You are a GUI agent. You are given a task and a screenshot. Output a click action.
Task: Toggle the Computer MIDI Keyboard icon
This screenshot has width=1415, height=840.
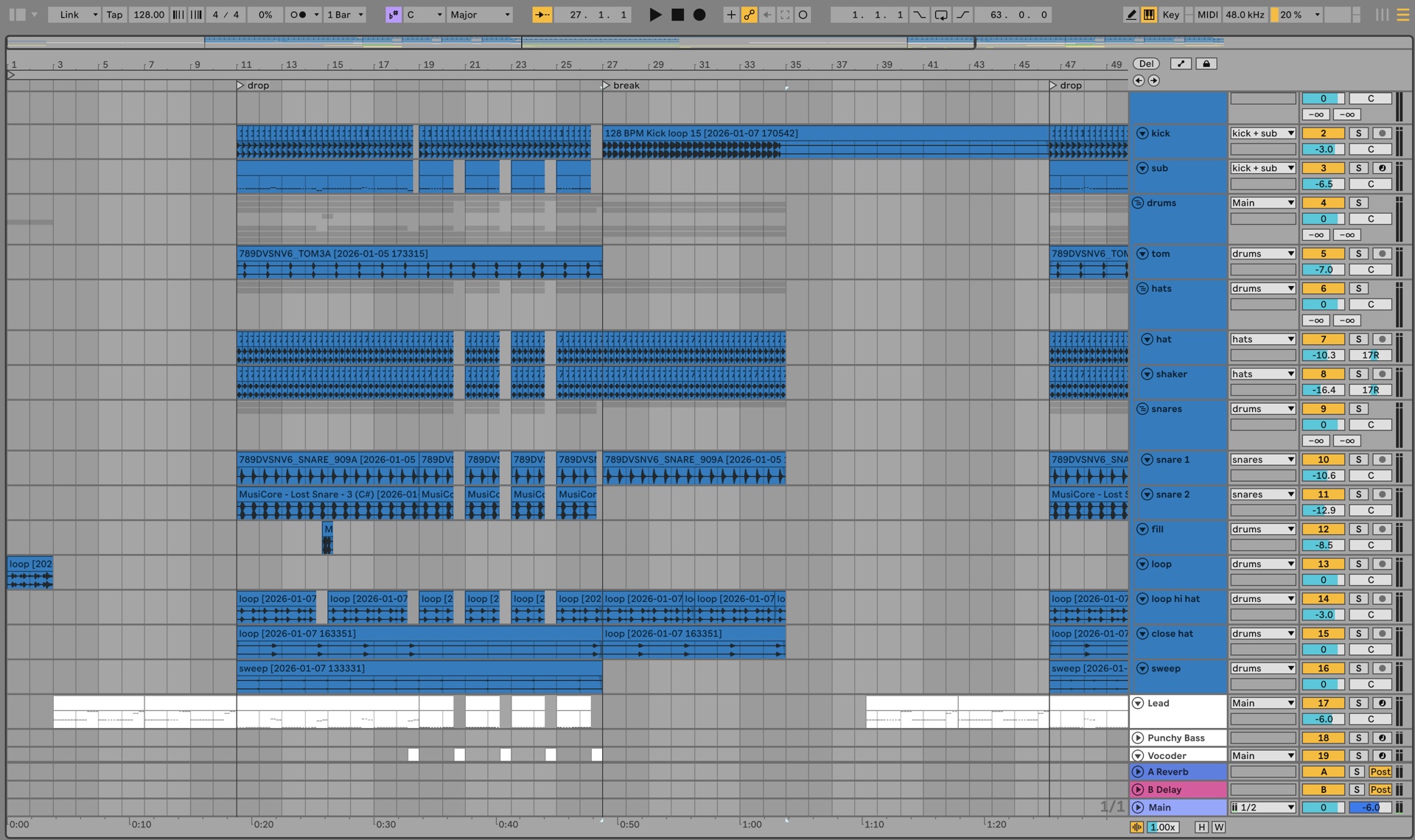pyautogui.click(x=1149, y=15)
